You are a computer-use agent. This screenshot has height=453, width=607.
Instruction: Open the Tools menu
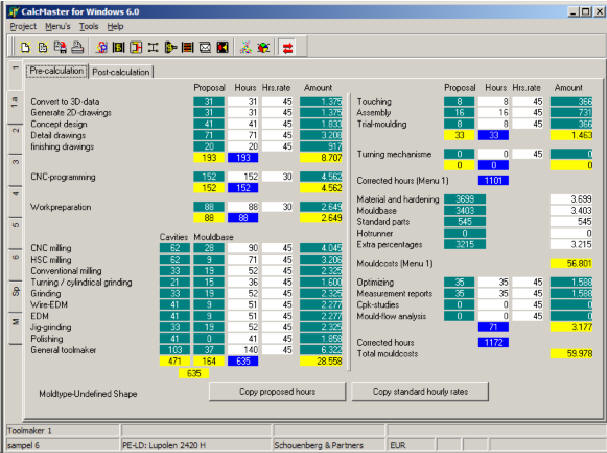(89, 26)
